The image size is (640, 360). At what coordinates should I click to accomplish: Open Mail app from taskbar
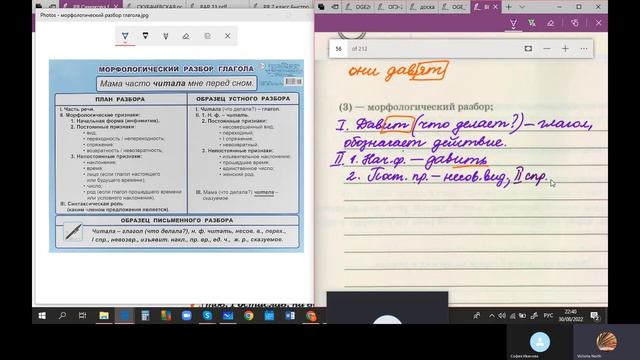pos(228,316)
